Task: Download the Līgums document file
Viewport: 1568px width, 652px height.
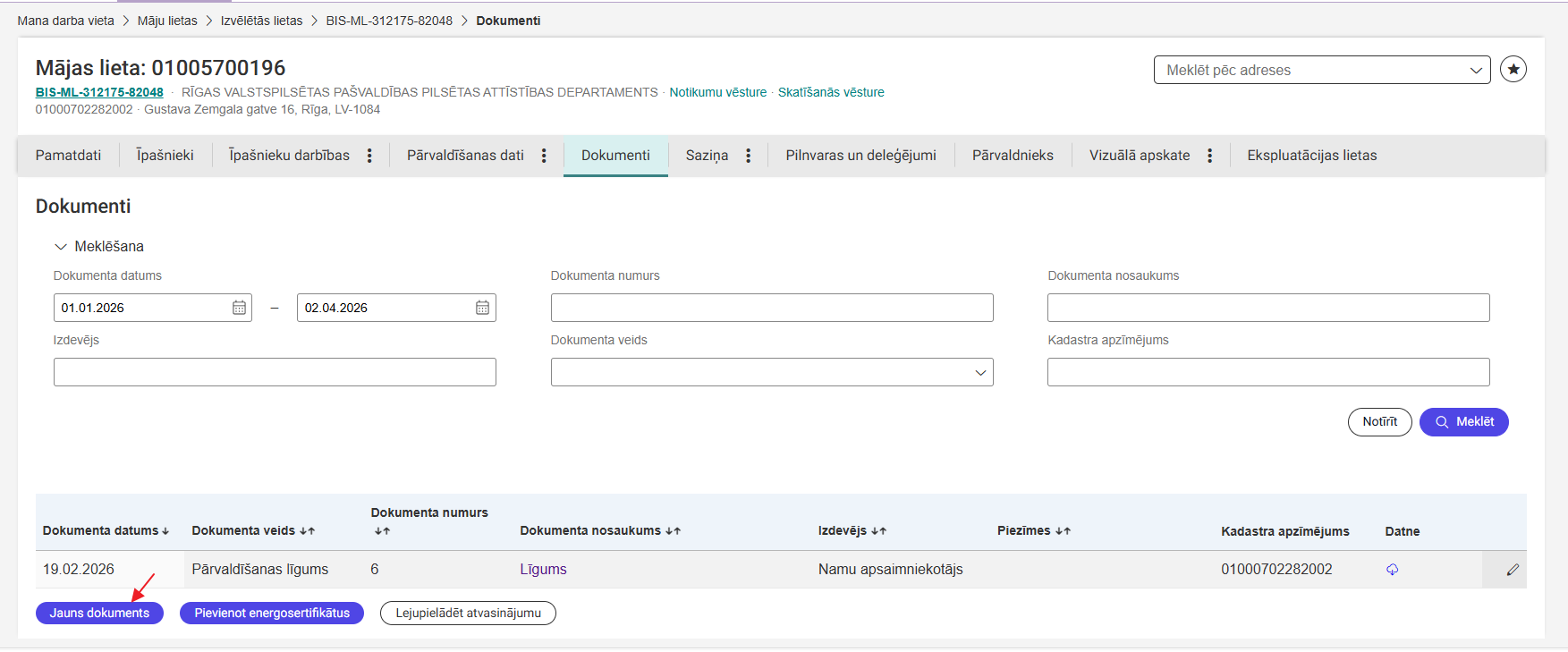Action: (x=1392, y=570)
